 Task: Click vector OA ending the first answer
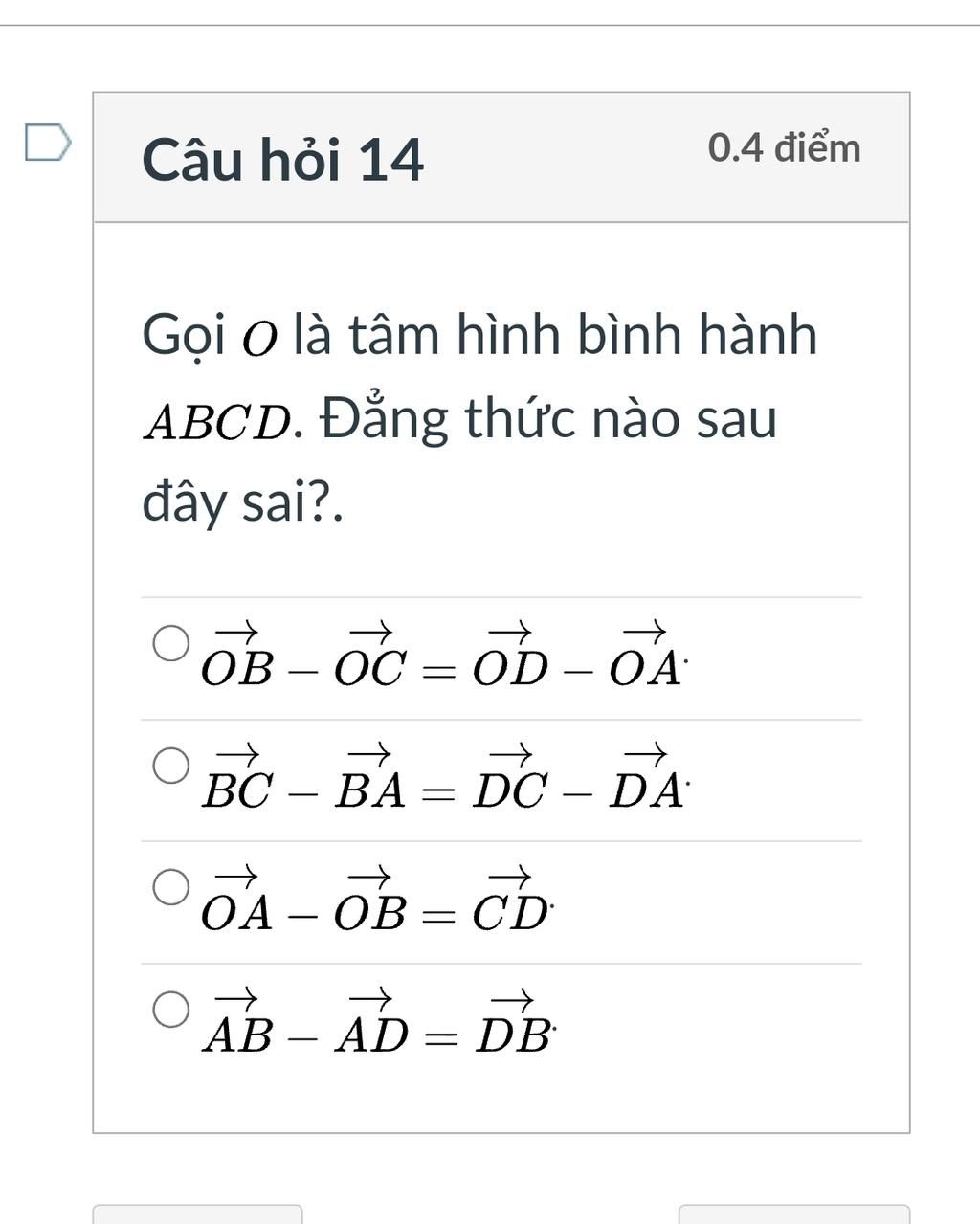click(646, 656)
